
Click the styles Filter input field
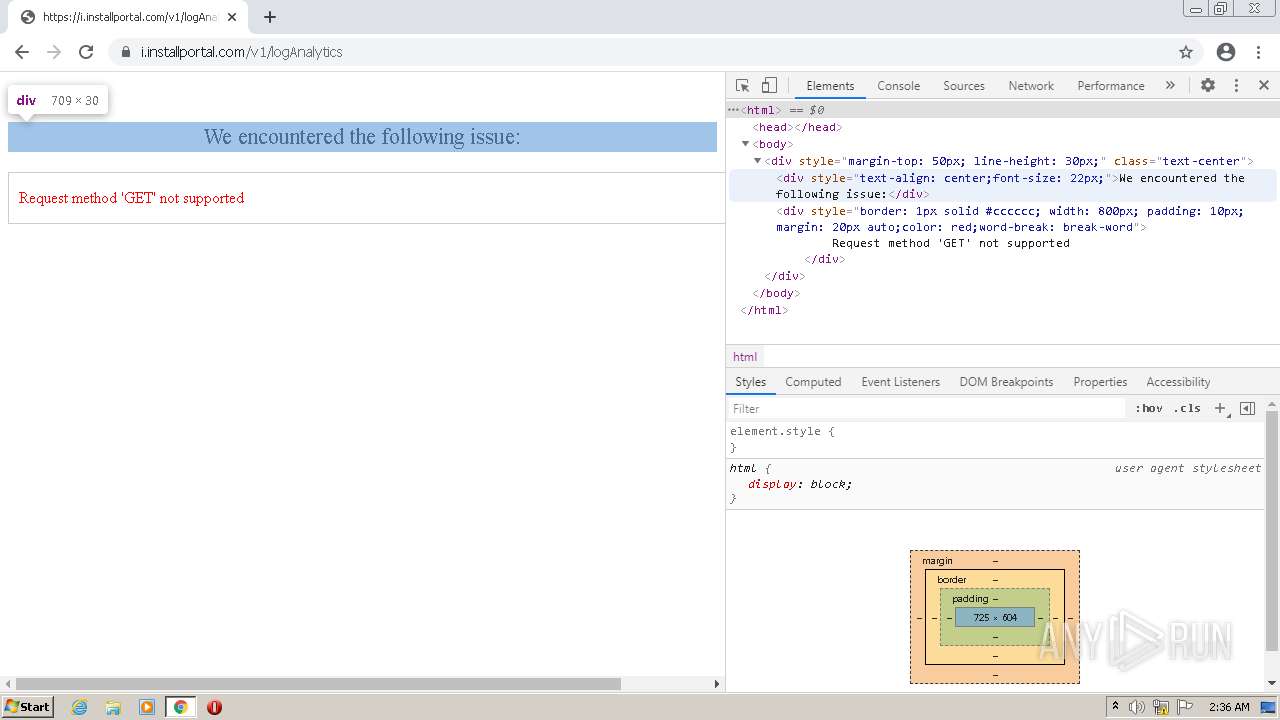click(x=926, y=408)
